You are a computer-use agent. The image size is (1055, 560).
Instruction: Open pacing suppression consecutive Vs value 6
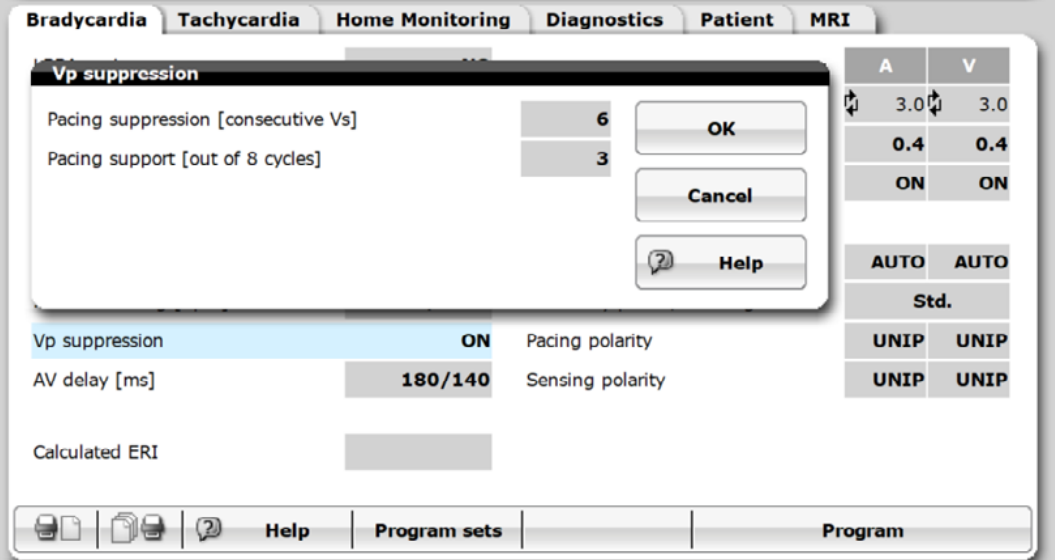click(566, 119)
